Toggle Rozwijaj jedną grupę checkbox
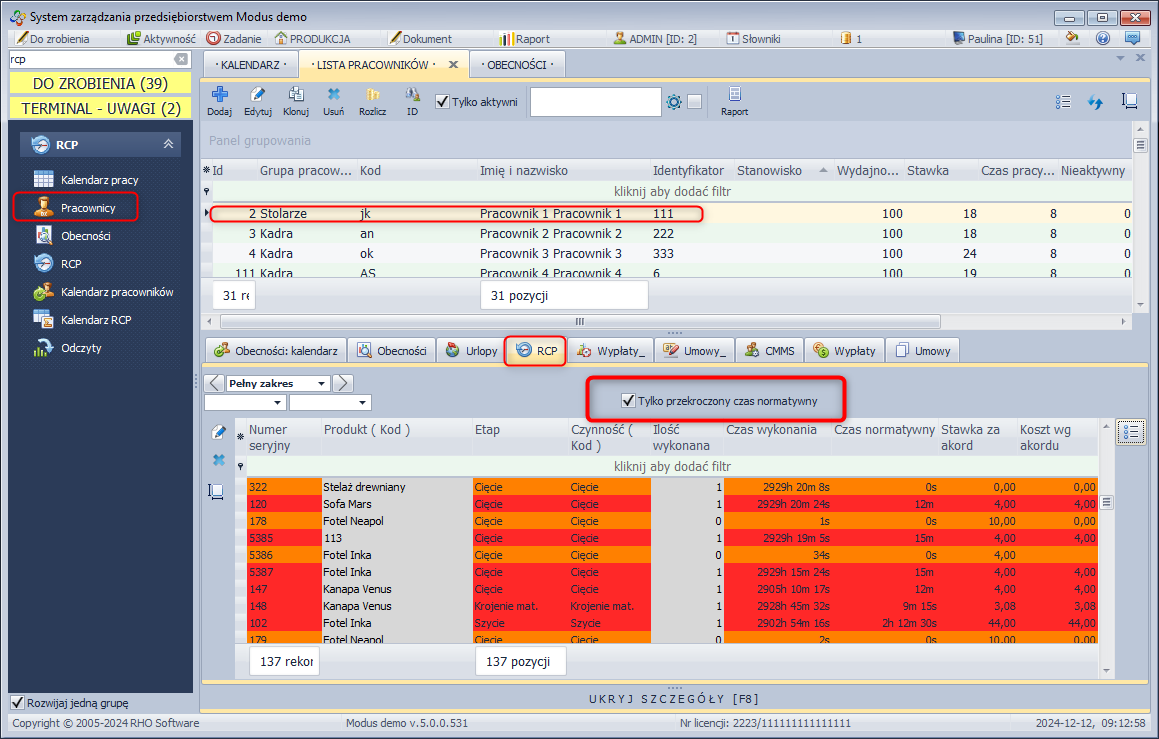 [16, 702]
